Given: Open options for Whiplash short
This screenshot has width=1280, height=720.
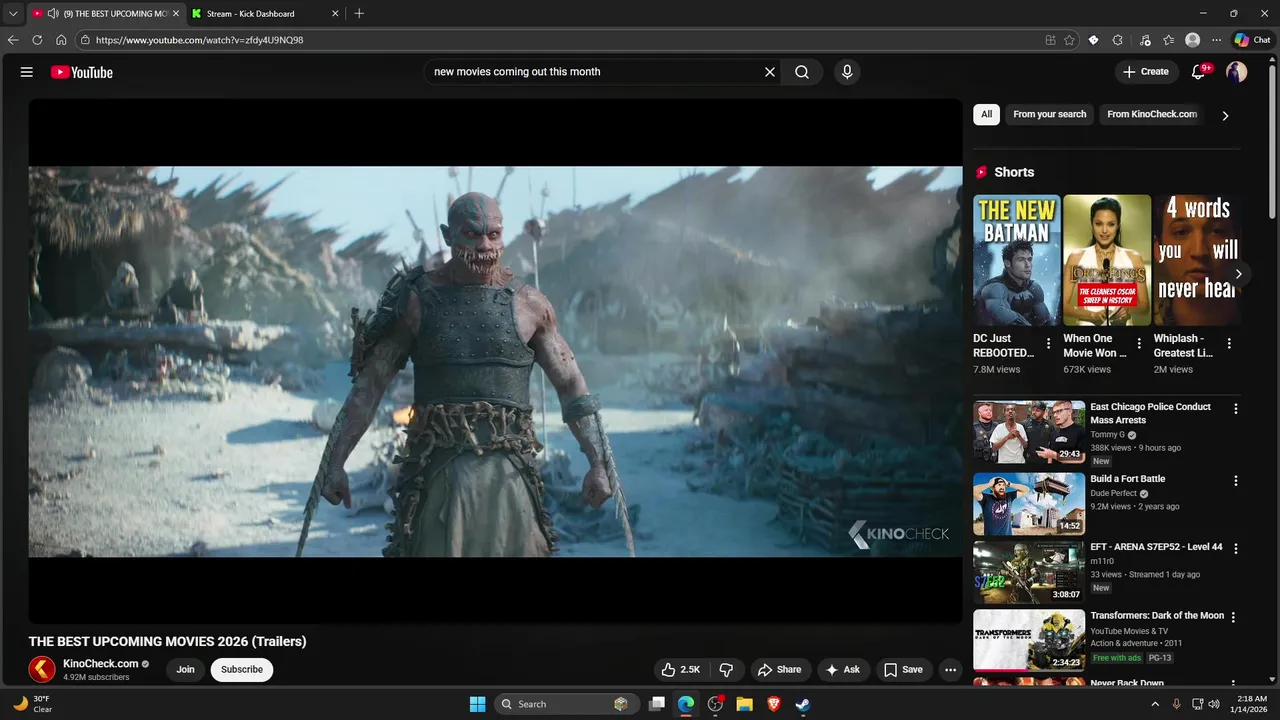Looking at the screenshot, I should 1229,344.
